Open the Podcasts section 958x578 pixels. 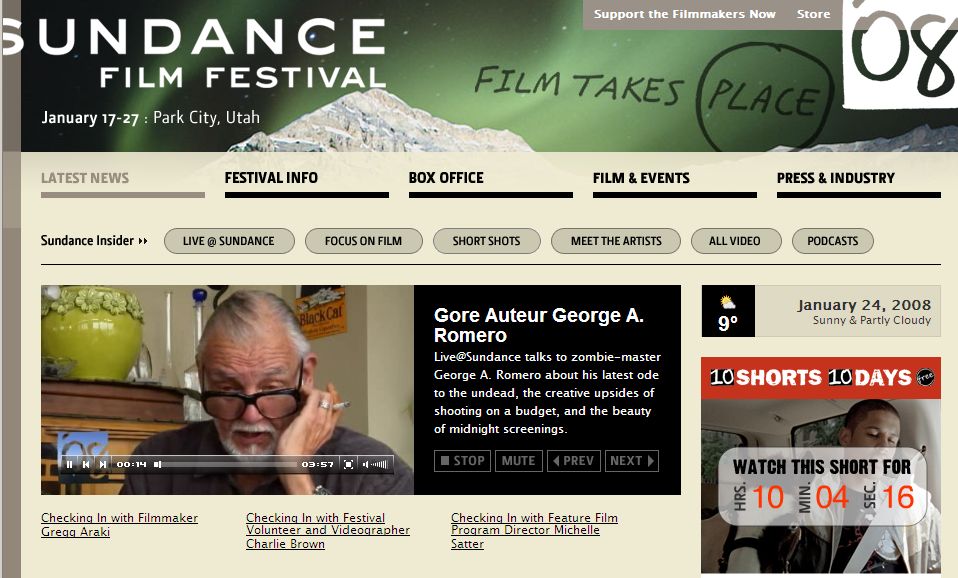coord(833,241)
